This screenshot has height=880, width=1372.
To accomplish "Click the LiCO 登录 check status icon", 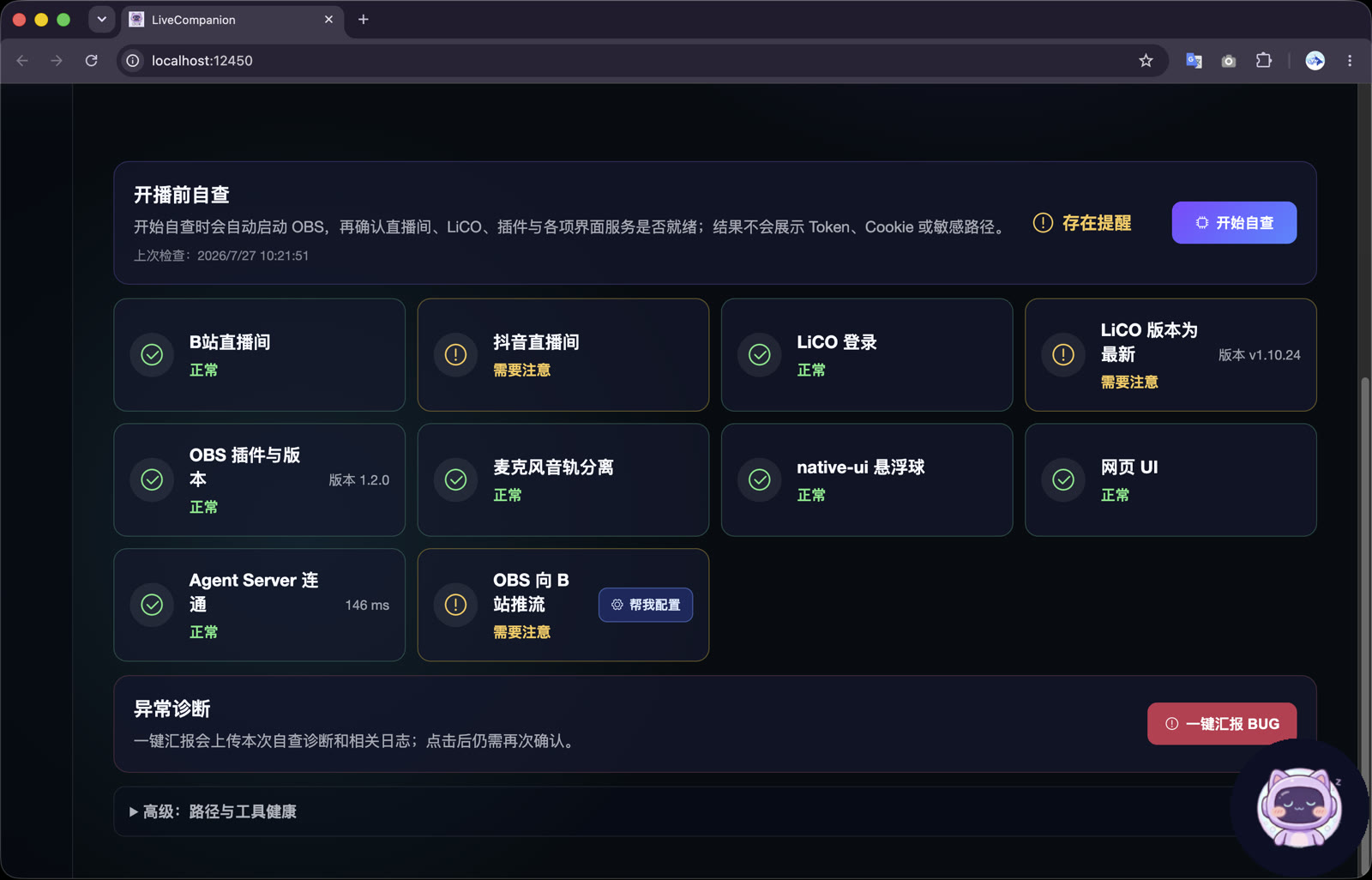I will (x=760, y=355).
